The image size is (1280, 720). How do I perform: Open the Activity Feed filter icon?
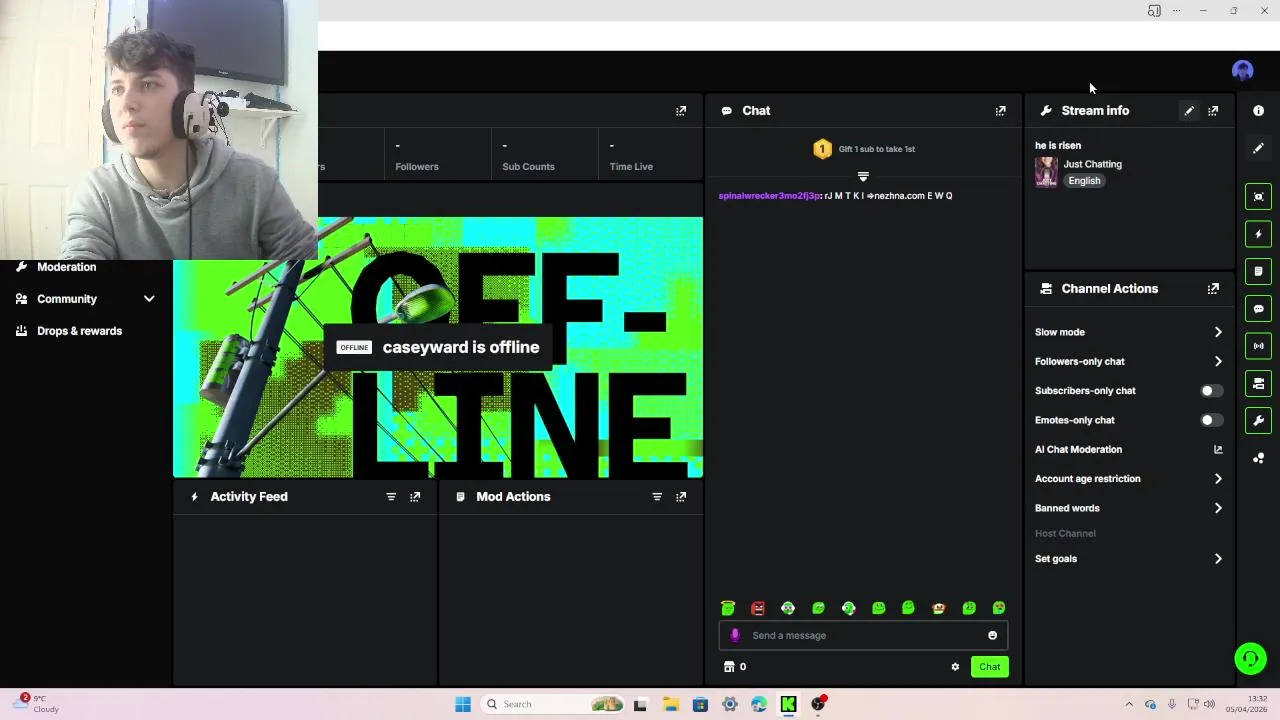pos(391,497)
